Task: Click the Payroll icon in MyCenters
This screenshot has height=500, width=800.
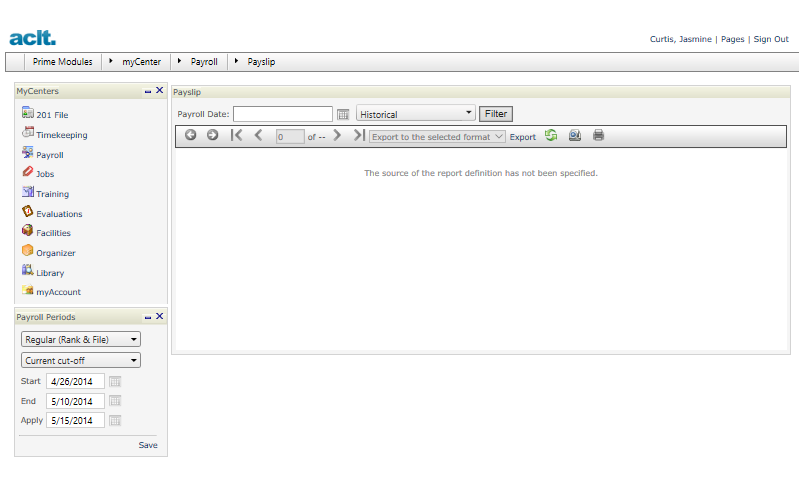Action: click(x=28, y=152)
